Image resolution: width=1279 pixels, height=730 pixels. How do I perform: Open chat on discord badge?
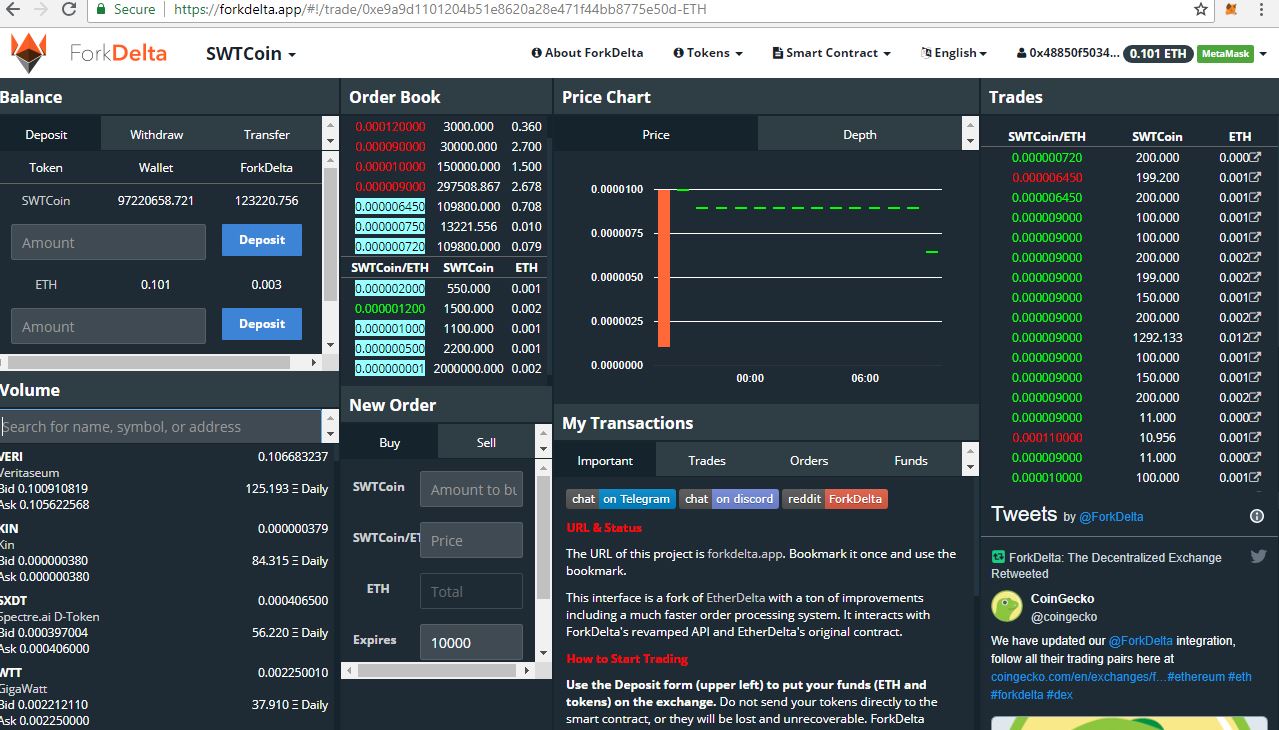point(729,498)
